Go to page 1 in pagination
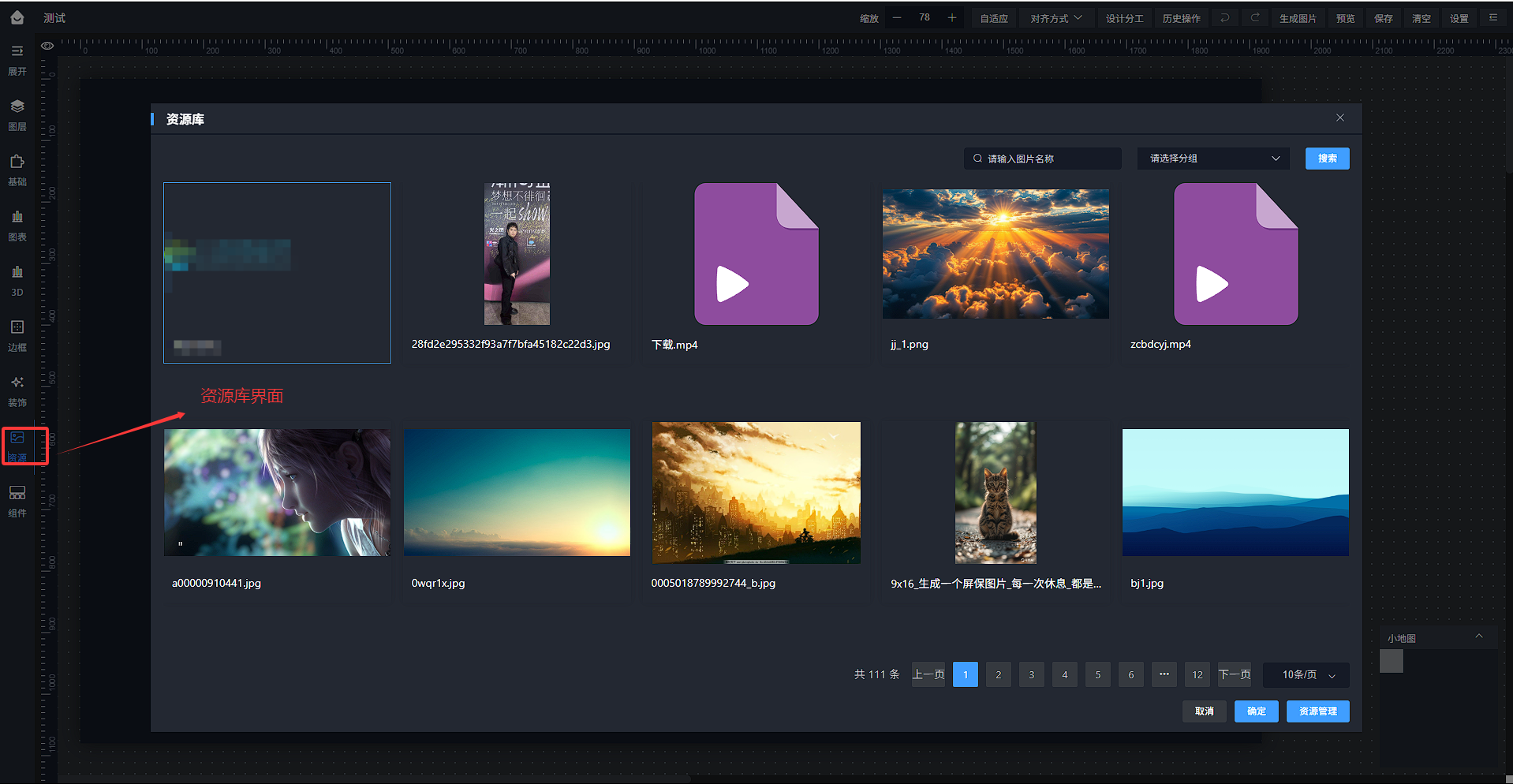The height and width of the screenshot is (784, 1513). pos(966,674)
